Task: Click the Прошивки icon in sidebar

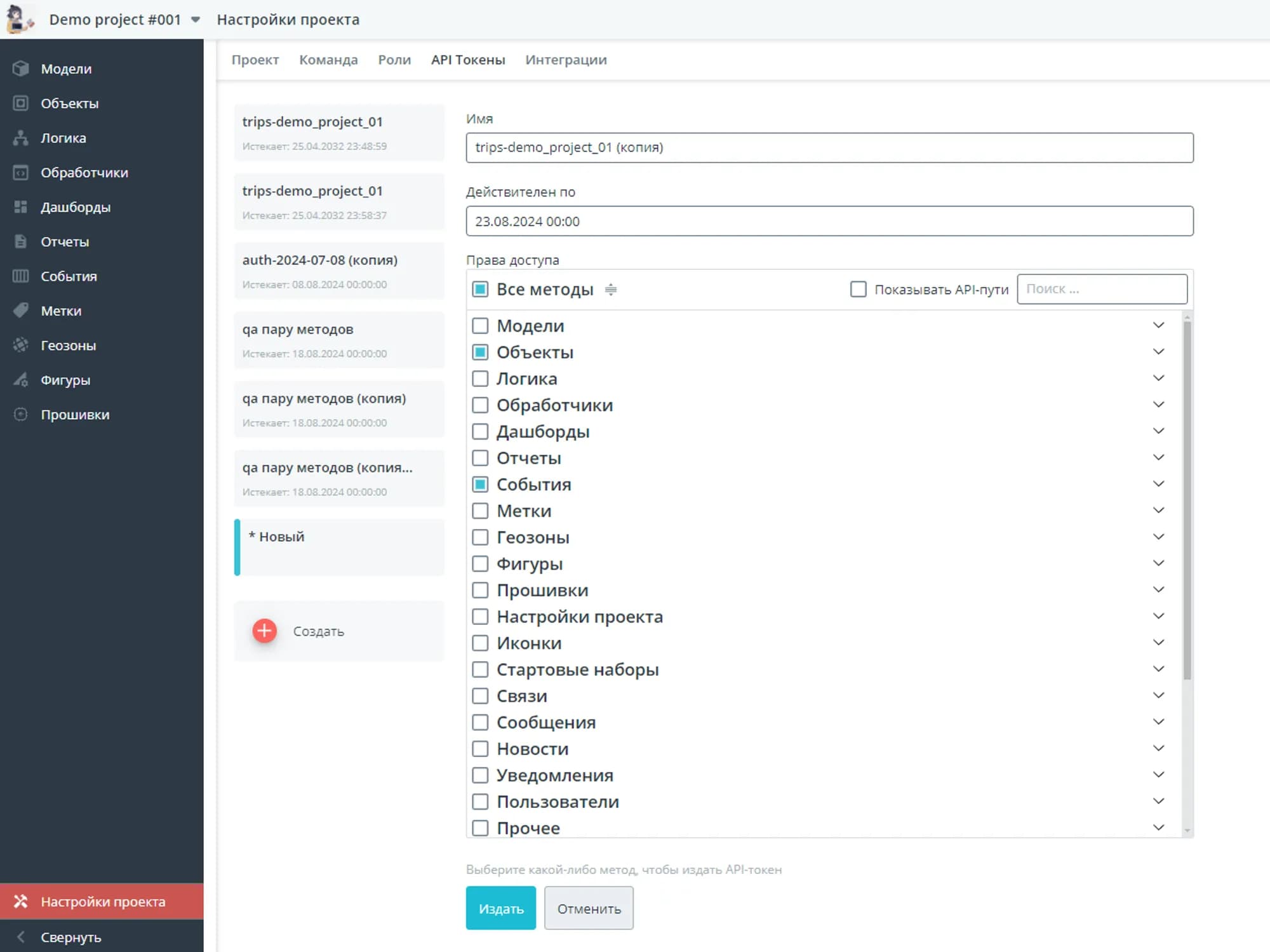Action: (x=20, y=414)
